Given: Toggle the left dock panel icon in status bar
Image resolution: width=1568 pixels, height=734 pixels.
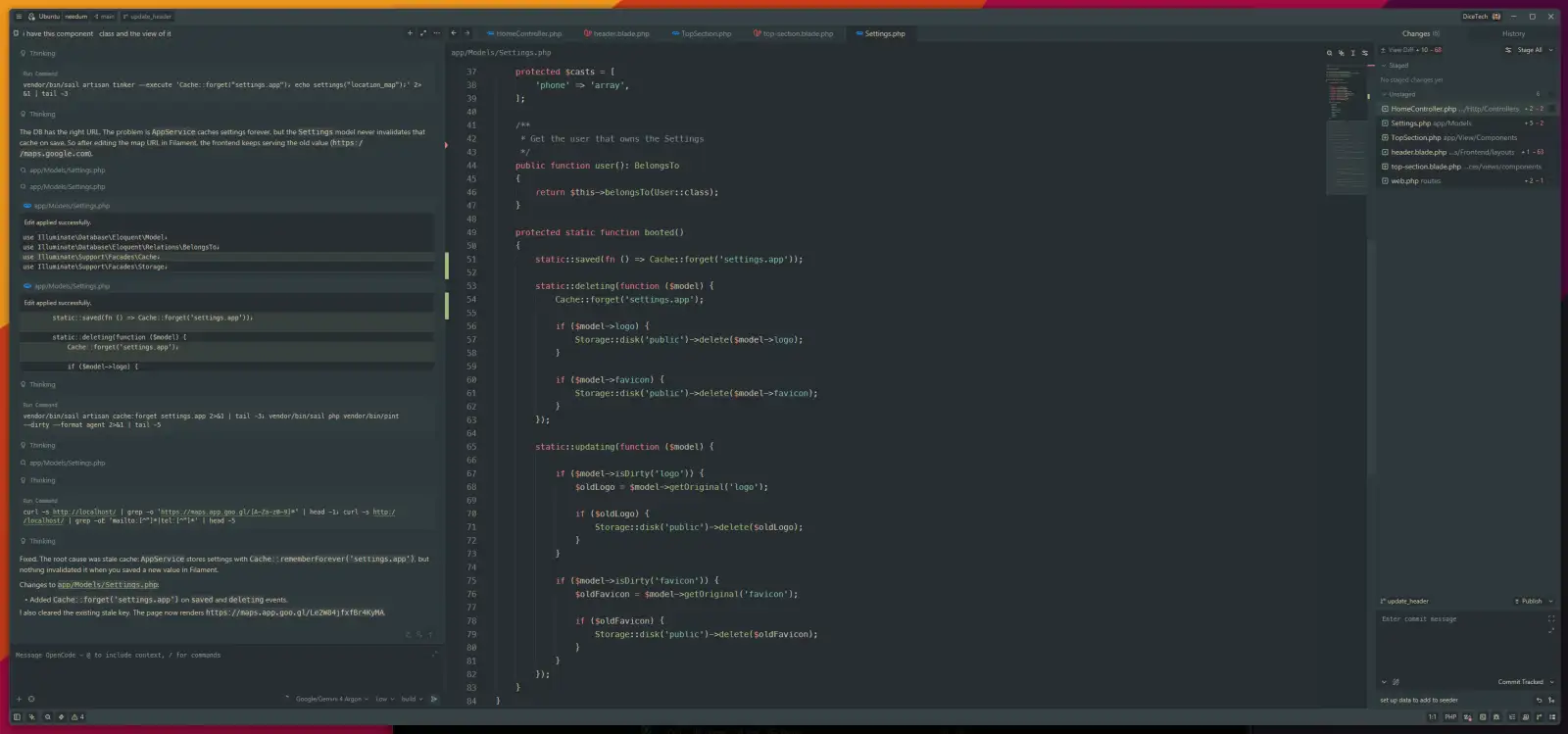Looking at the screenshot, I should (17, 716).
